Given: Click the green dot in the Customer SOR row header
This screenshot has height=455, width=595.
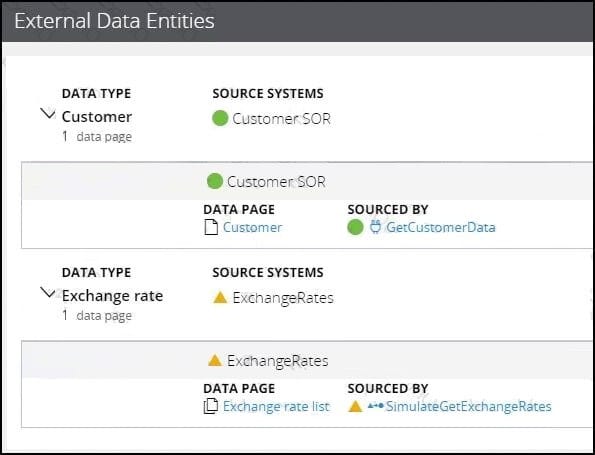Looking at the screenshot, I should click(x=215, y=181).
